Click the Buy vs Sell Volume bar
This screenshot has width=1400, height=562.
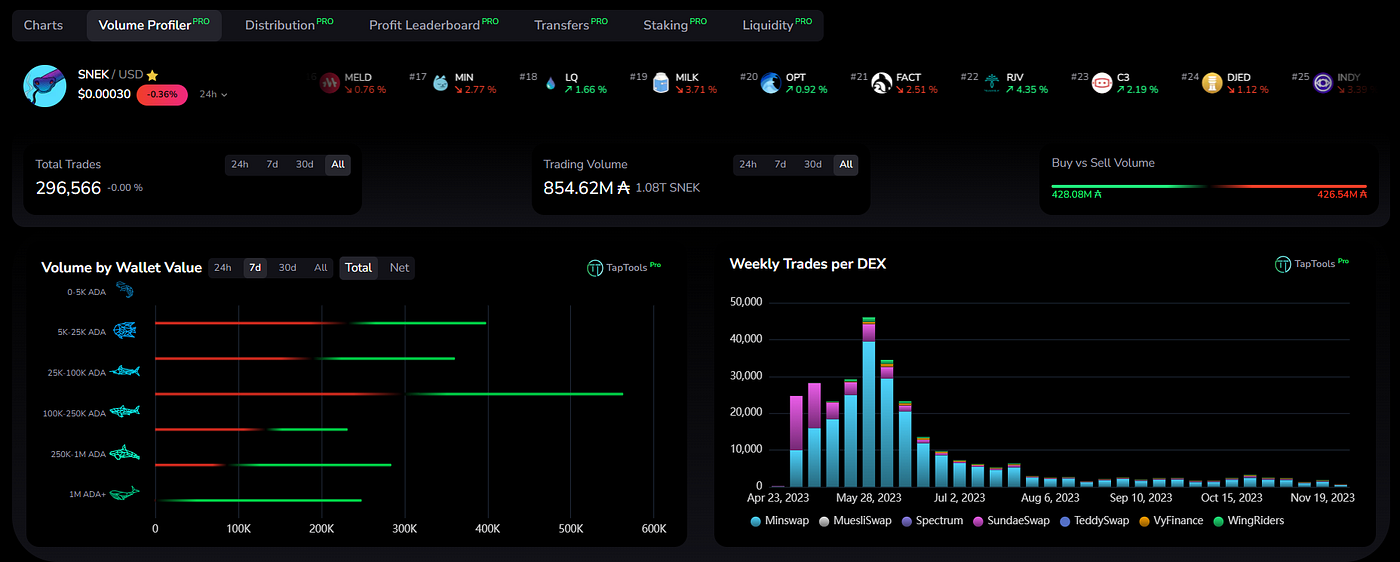click(1209, 187)
